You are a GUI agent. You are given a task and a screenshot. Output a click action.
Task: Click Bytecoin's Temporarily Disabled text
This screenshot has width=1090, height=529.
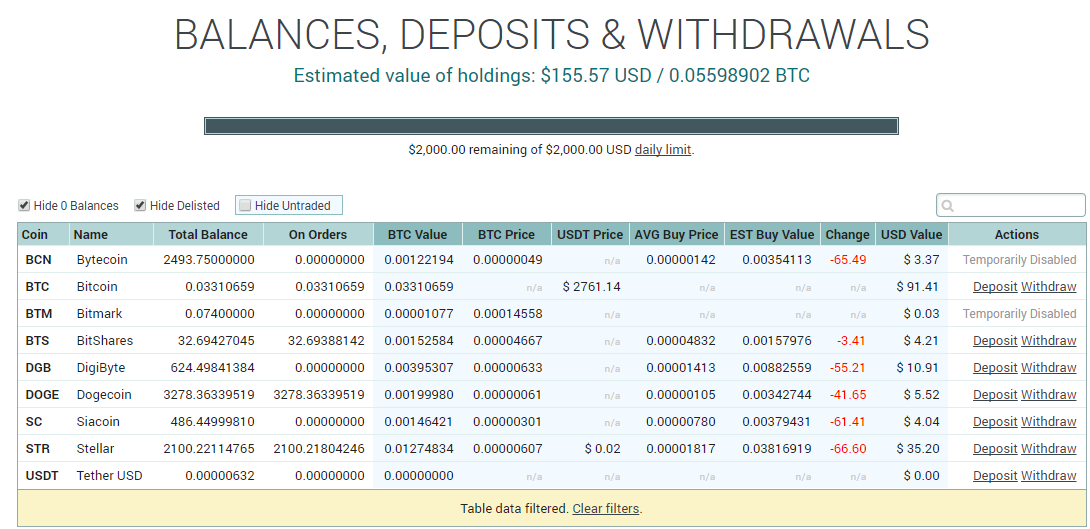pos(1019,259)
